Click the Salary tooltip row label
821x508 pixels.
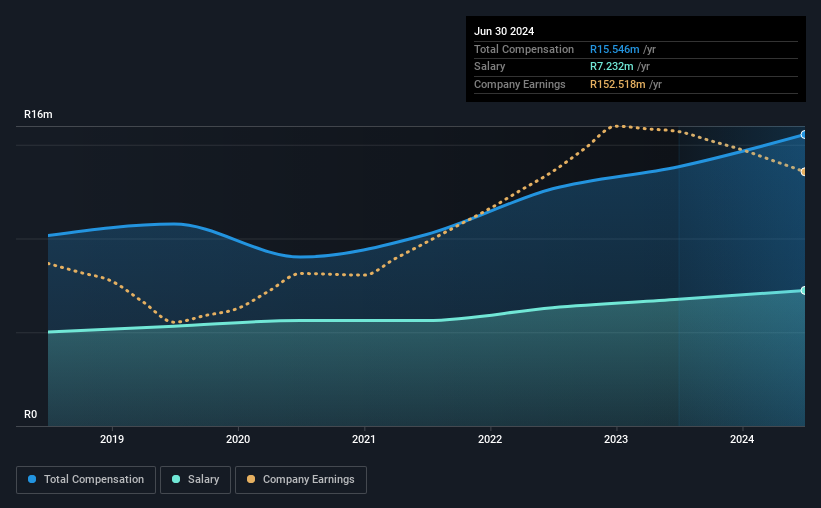490,67
